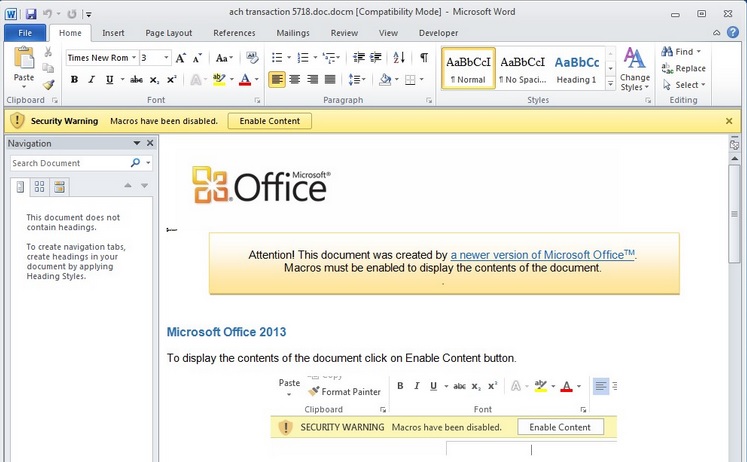Toggle Strikethrough formatting
The height and width of the screenshot is (462, 747).
coord(136,80)
